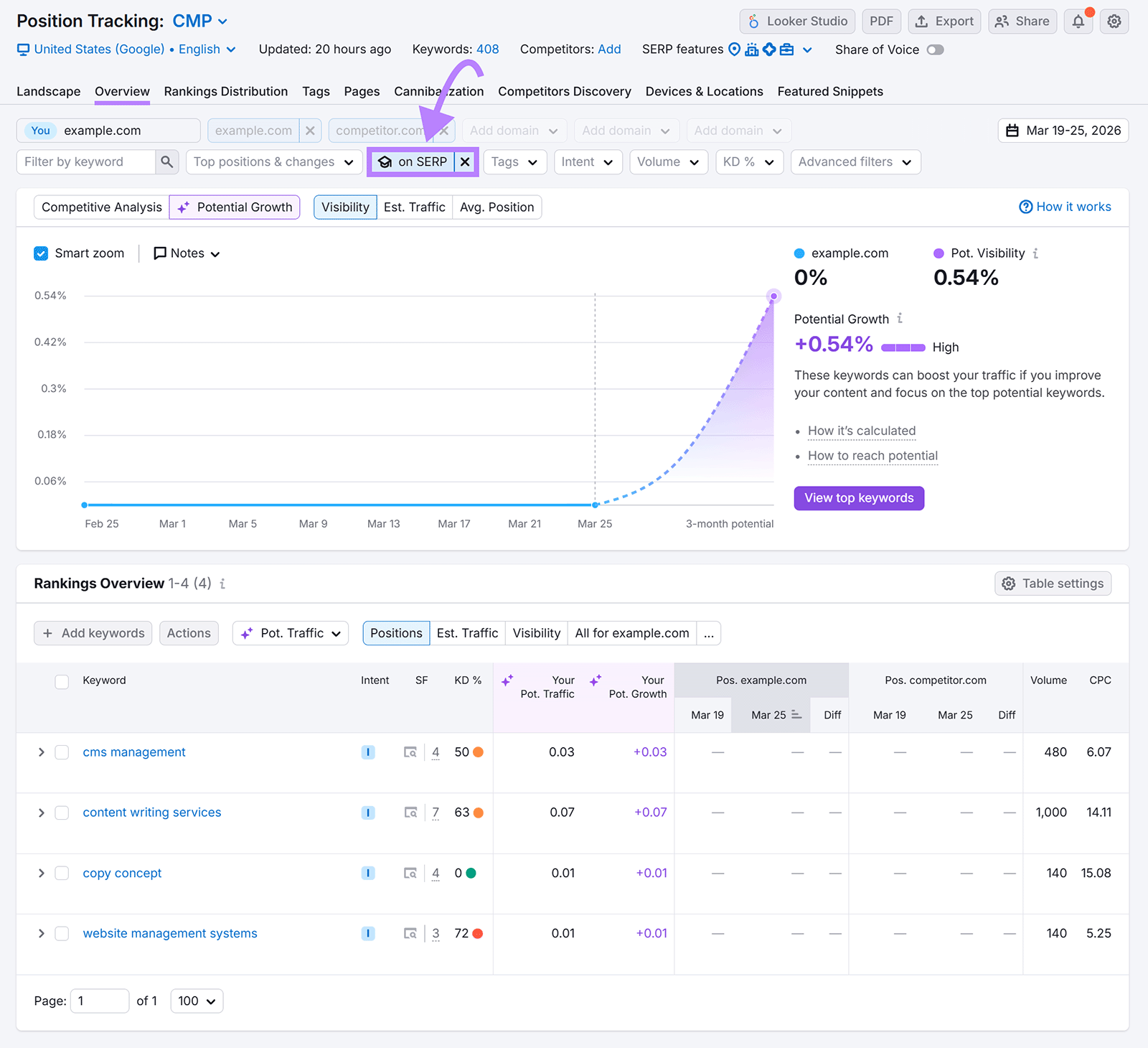Click the keyword filter search magnifier
This screenshot has height=1048, width=1148.
(167, 162)
